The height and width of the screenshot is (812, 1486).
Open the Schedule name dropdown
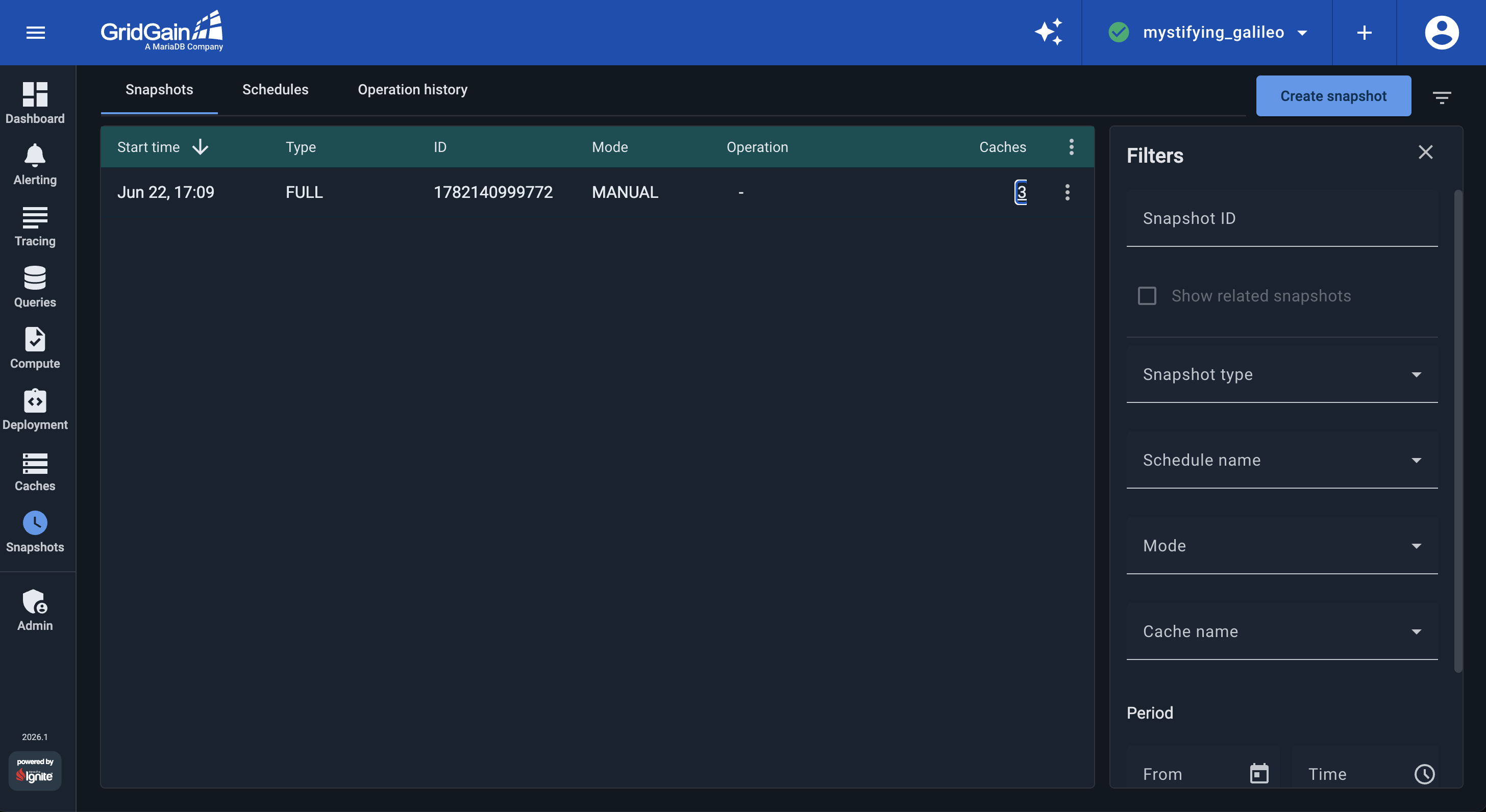click(1282, 460)
